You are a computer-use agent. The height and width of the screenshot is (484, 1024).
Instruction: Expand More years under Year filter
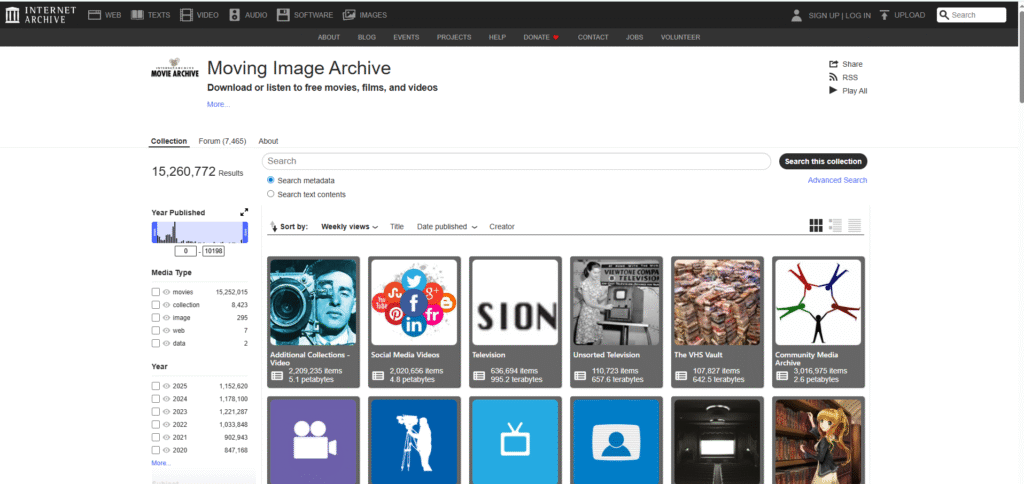(x=161, y=462)
